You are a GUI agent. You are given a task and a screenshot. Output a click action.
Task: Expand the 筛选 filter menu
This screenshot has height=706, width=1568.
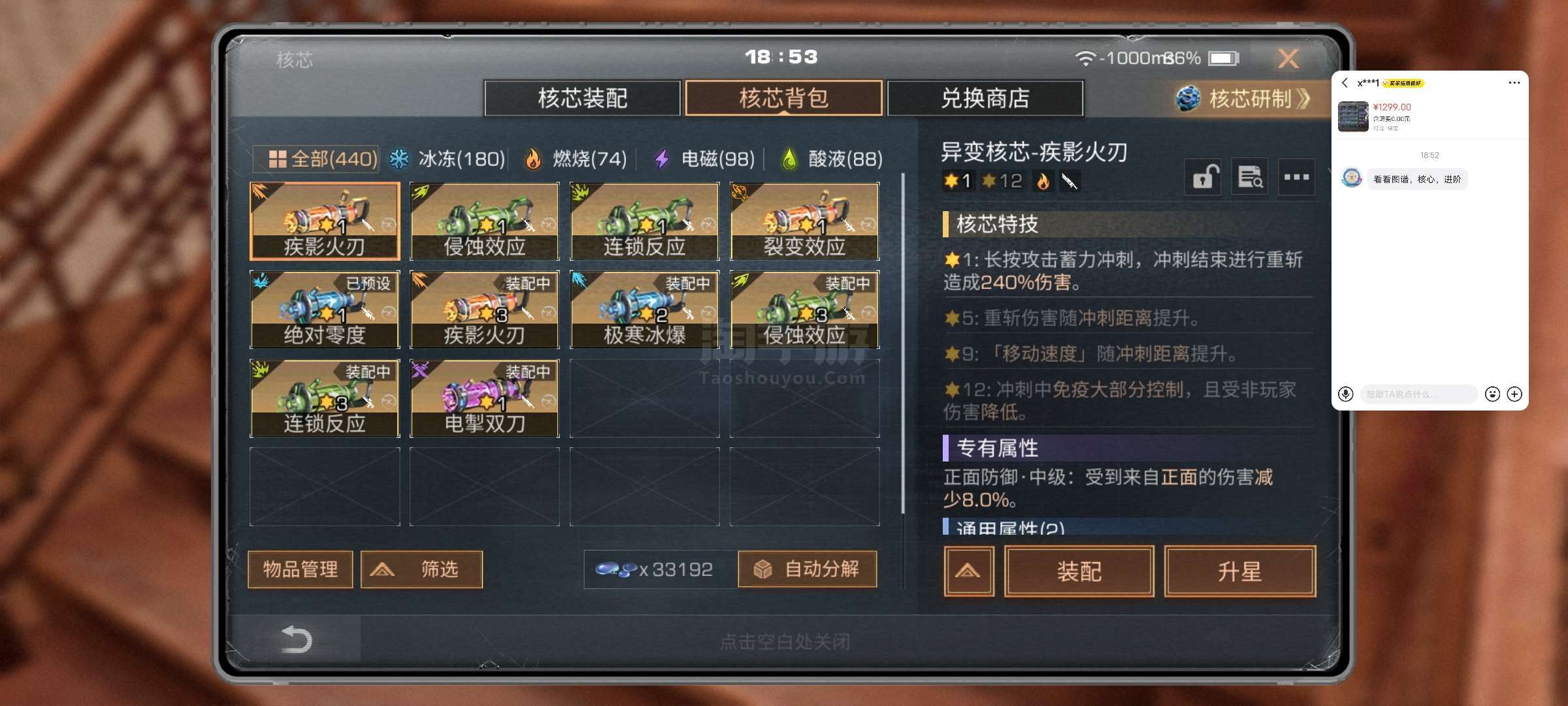421,569
